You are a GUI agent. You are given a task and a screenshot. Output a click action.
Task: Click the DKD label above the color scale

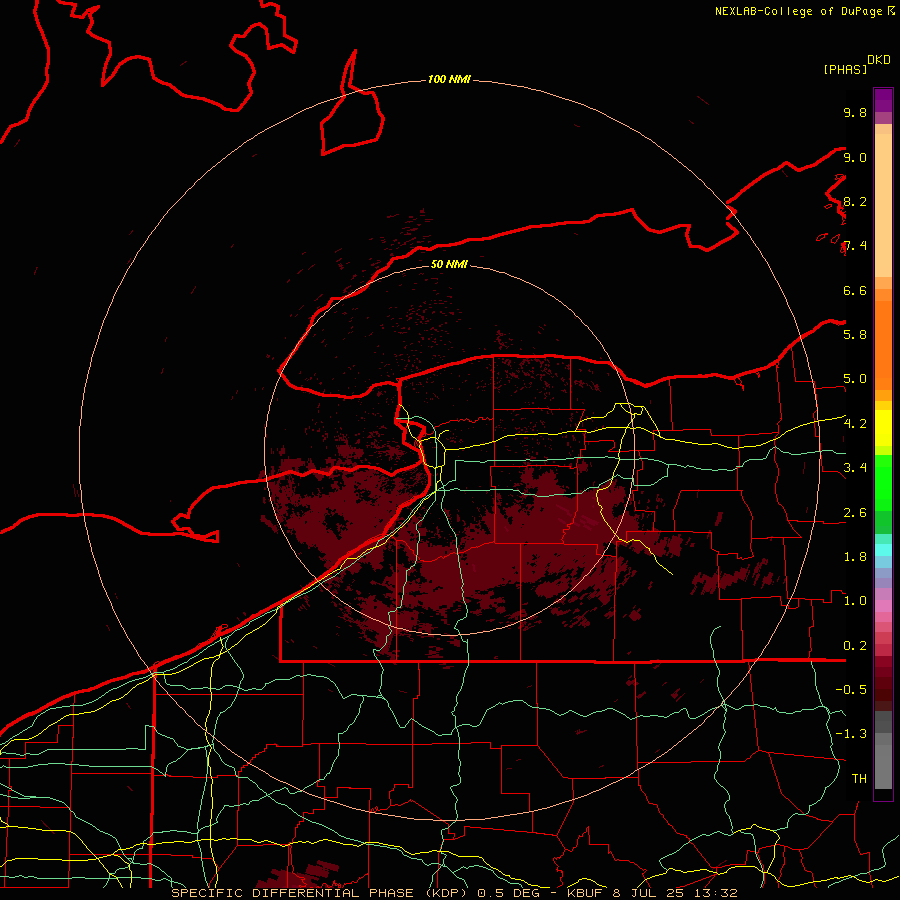click(878, 60)
